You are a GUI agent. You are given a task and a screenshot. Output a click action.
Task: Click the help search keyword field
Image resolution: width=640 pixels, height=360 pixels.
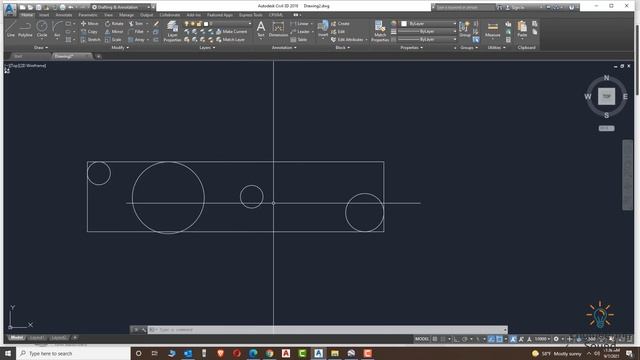tap(464, 7)
